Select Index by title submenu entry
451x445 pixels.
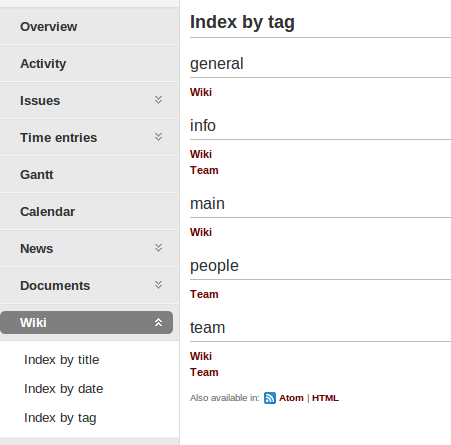point(62,360)
